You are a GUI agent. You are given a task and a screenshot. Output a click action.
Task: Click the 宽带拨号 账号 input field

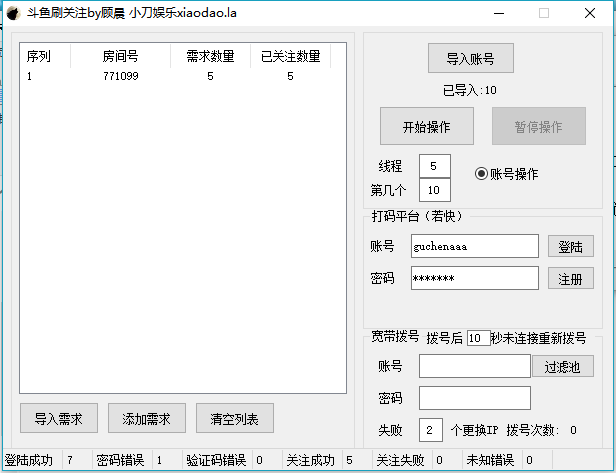tap(474, 367)
